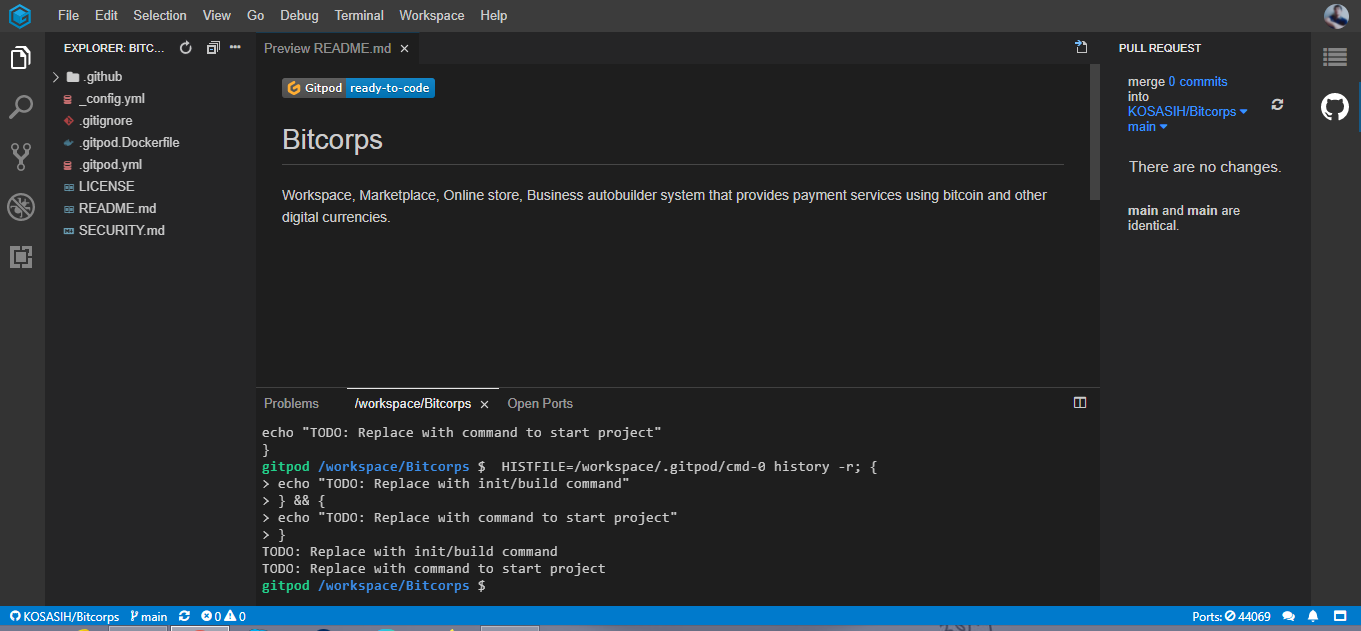The image size is (1361, 631).
Task: Open the Debug menu
Action: click(x=299, y=16)
